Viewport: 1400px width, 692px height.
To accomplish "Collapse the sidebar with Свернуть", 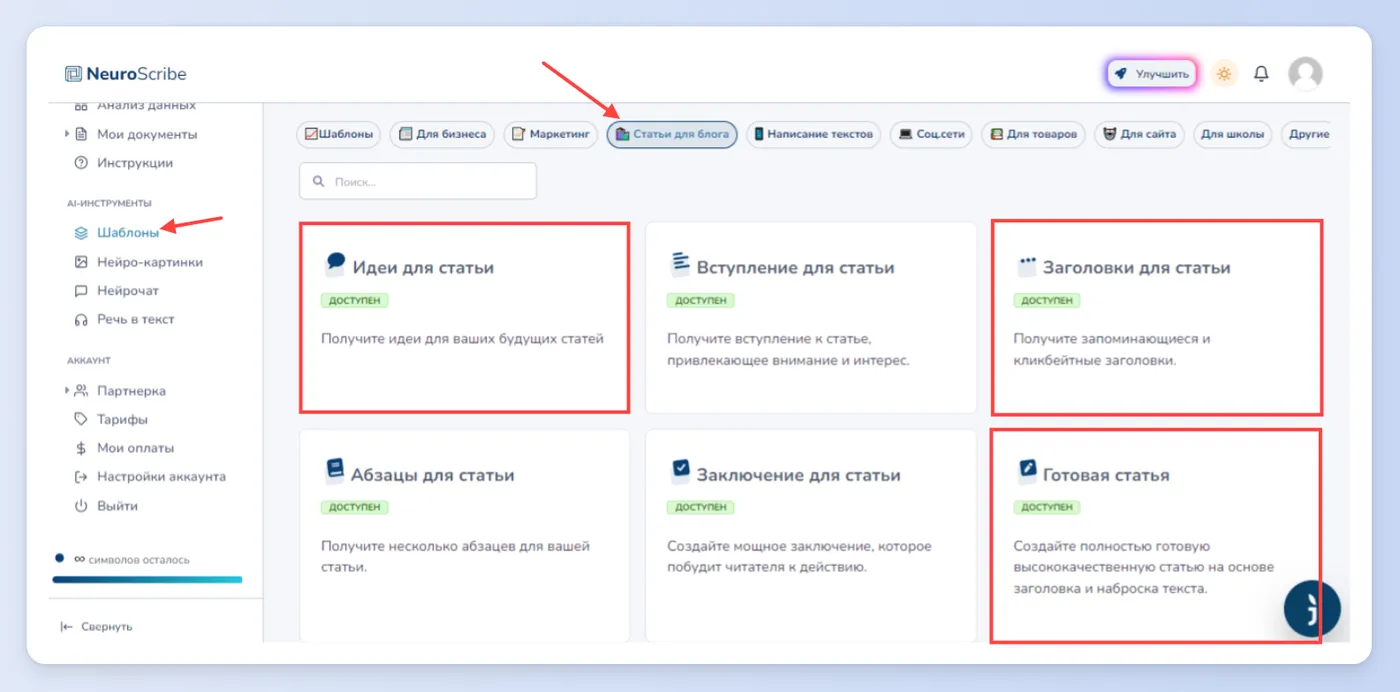I will point(106,627).
